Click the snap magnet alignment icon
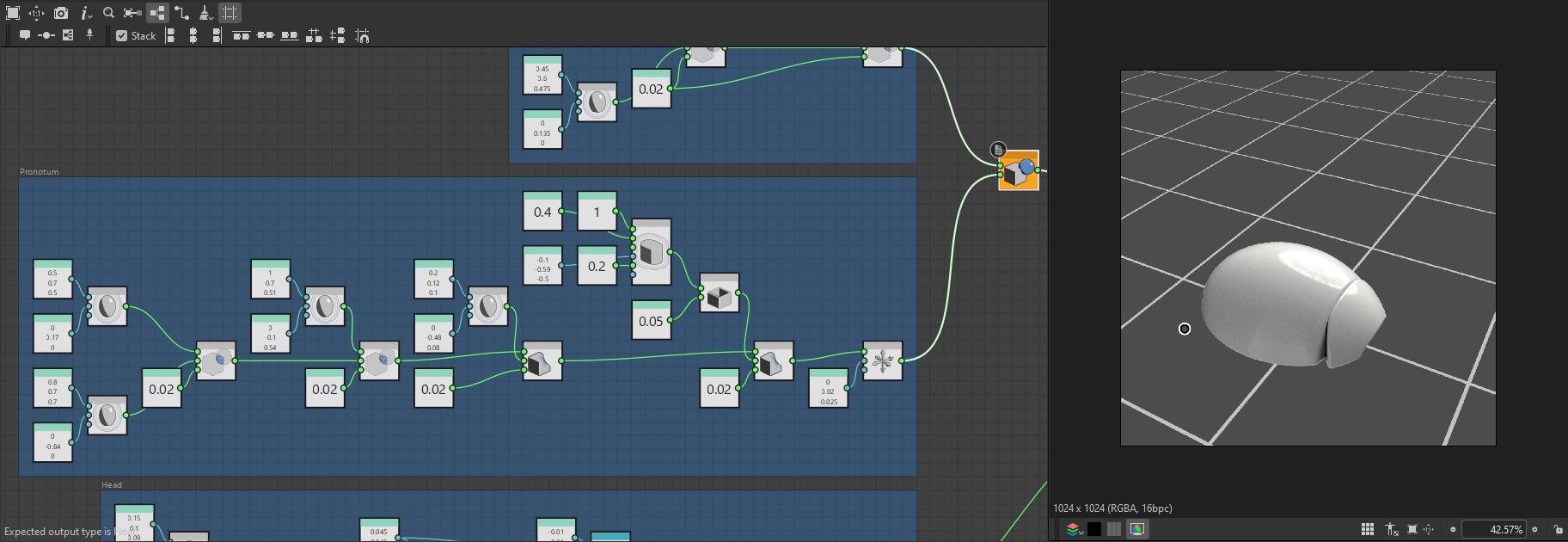The height and width of the screenshot is (542, 1568). pos(363,35)
